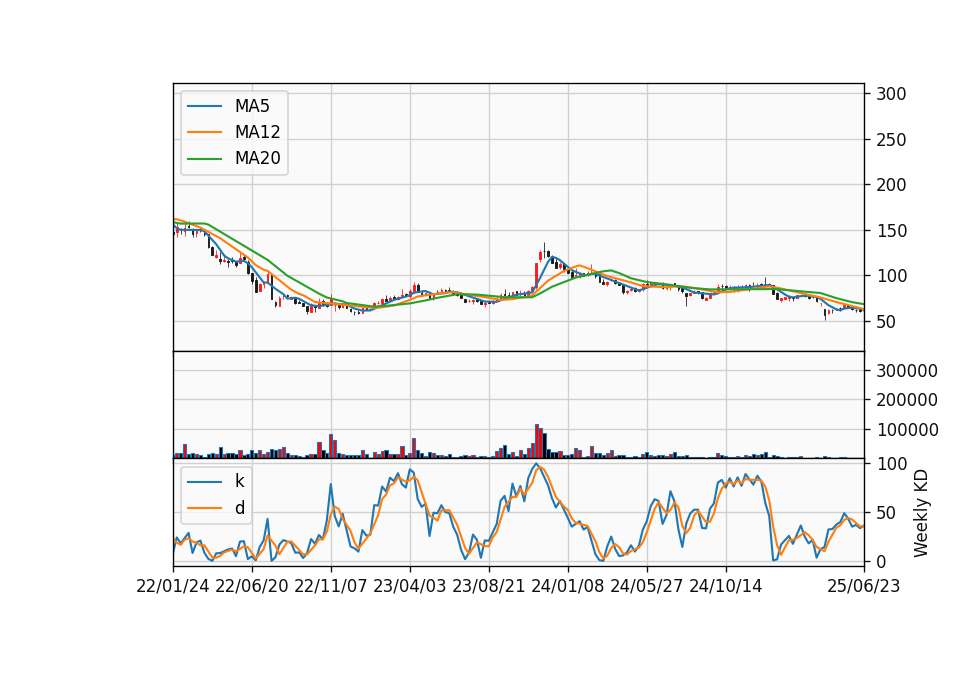The image size is (960, 690).
Task: Click the 150 price axis label
Action: click(891, 231)
